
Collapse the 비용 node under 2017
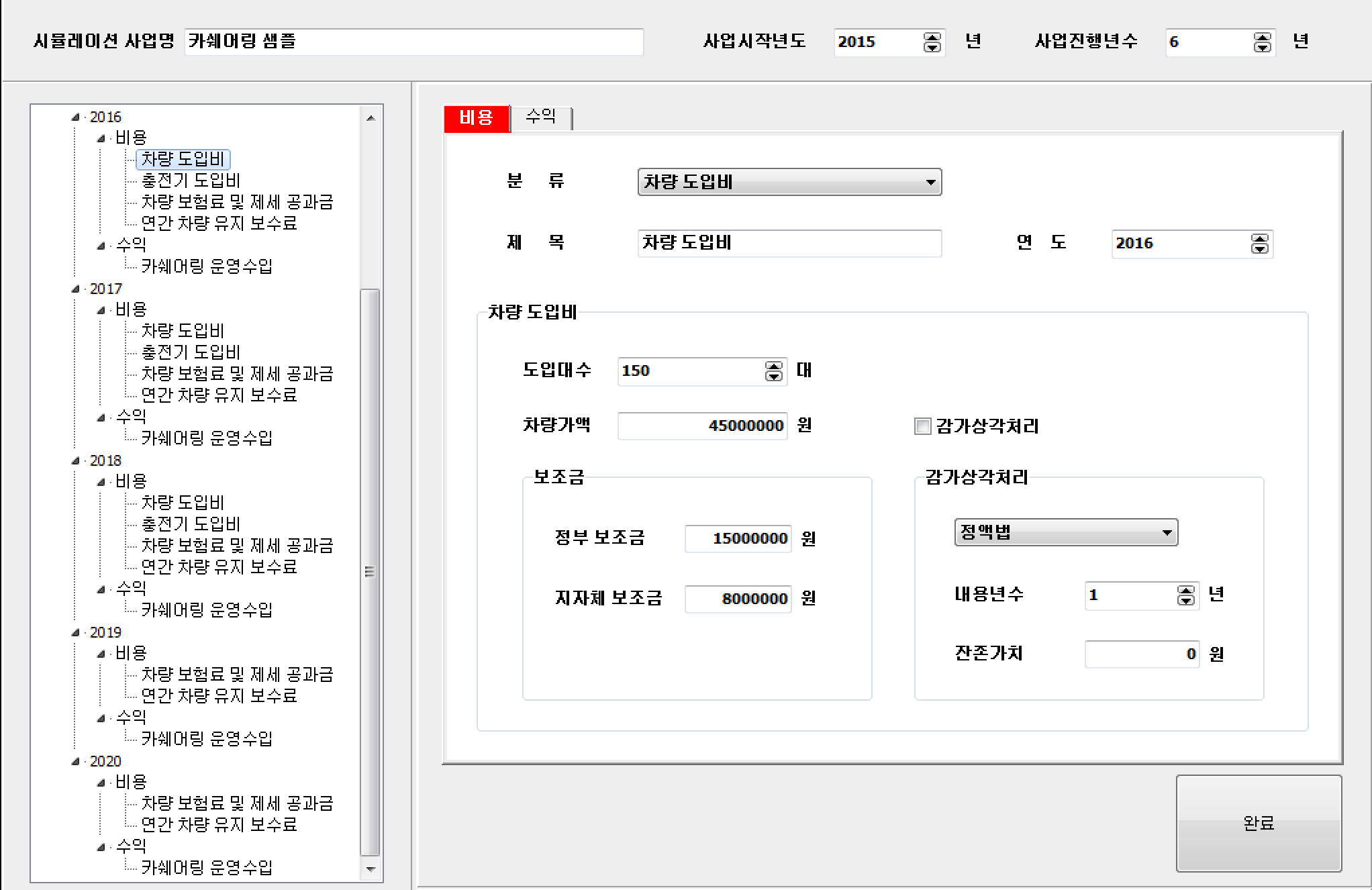pos(101,310)
